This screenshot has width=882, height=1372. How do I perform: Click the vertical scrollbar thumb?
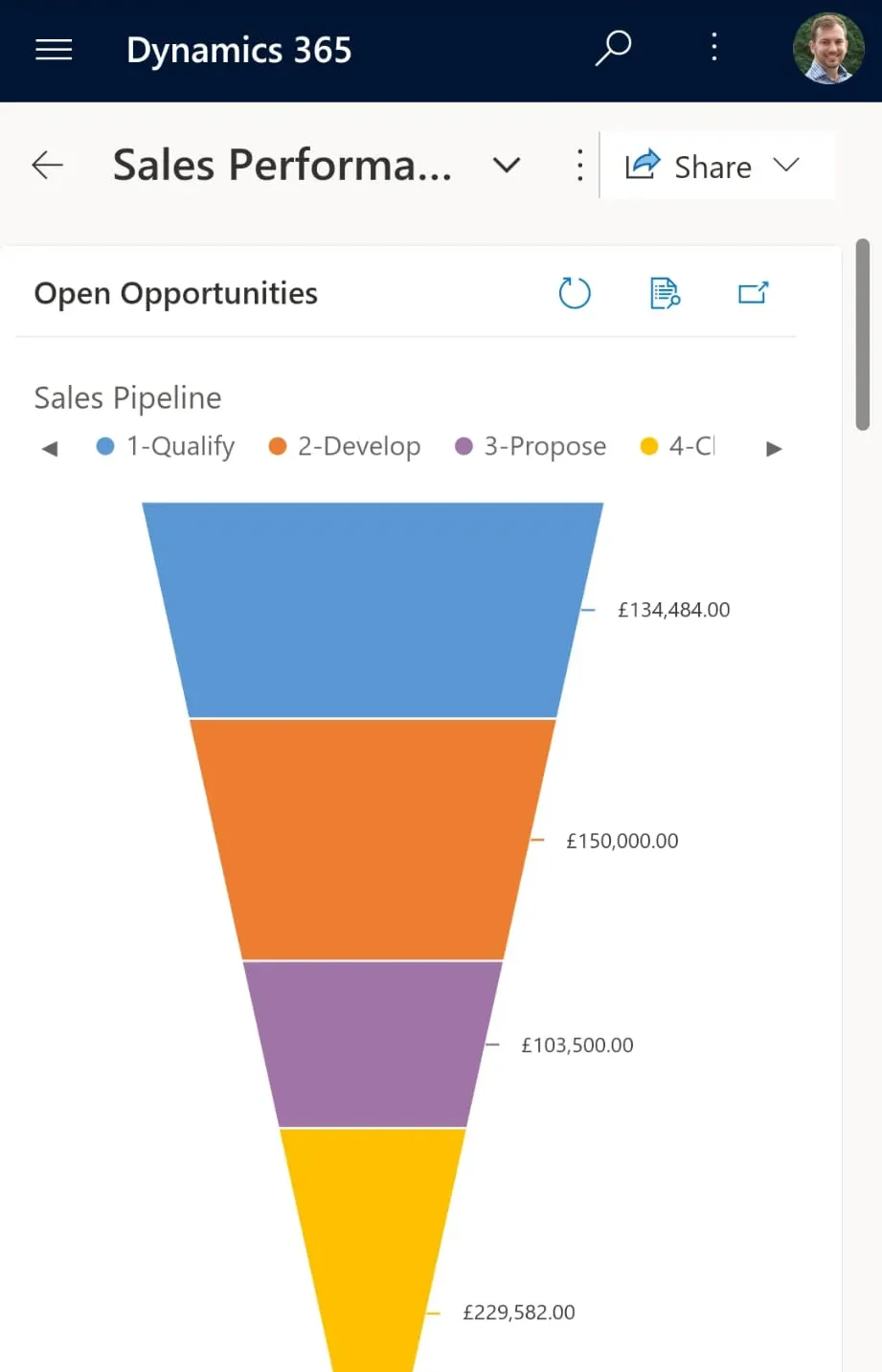coord(863,334)
